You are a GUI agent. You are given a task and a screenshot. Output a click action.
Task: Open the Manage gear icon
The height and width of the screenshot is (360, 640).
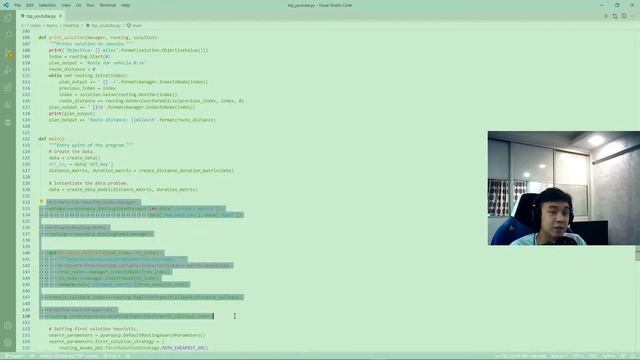(x=8, y=342)
